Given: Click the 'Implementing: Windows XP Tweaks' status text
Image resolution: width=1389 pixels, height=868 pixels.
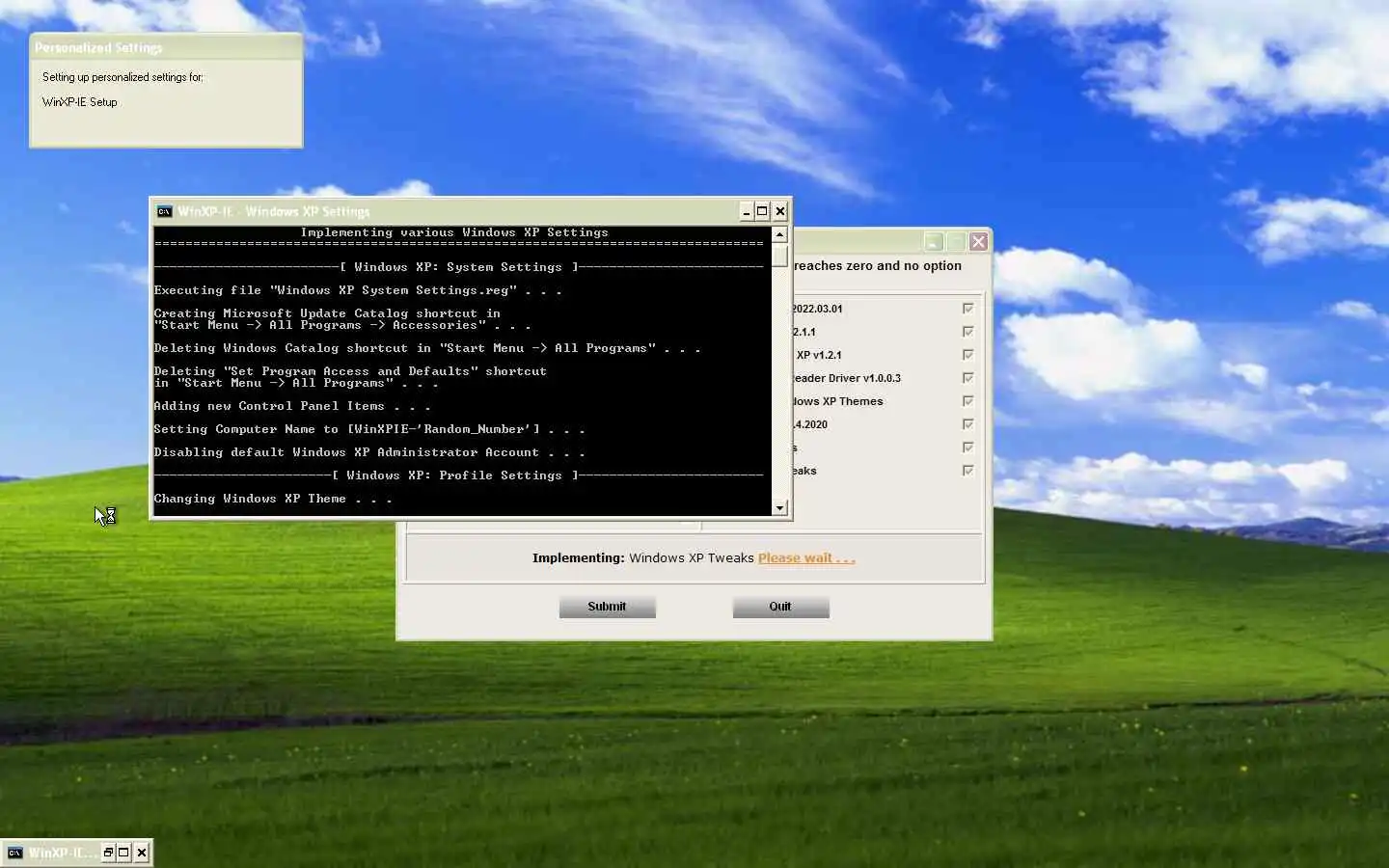Looking at the screenshot, I should point(643,558).
